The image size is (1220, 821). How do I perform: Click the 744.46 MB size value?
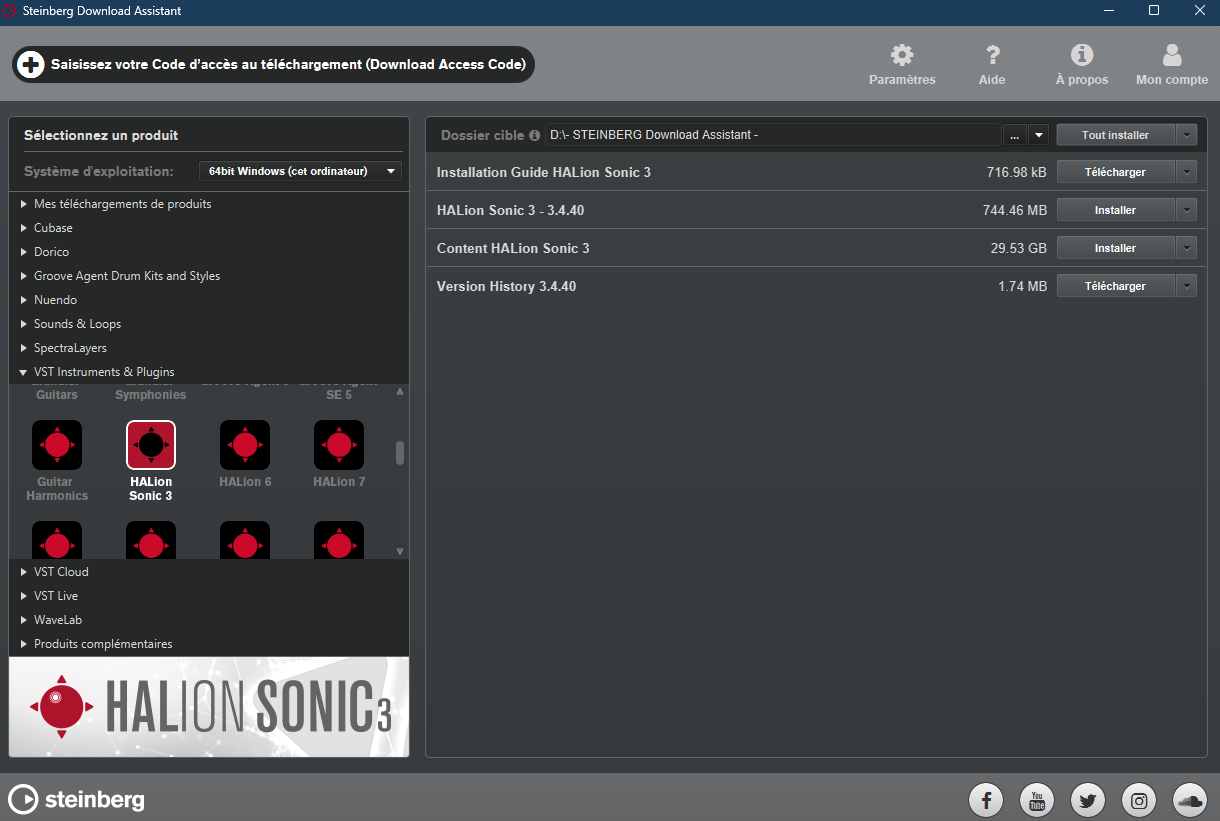click(x=1015, y=210)
